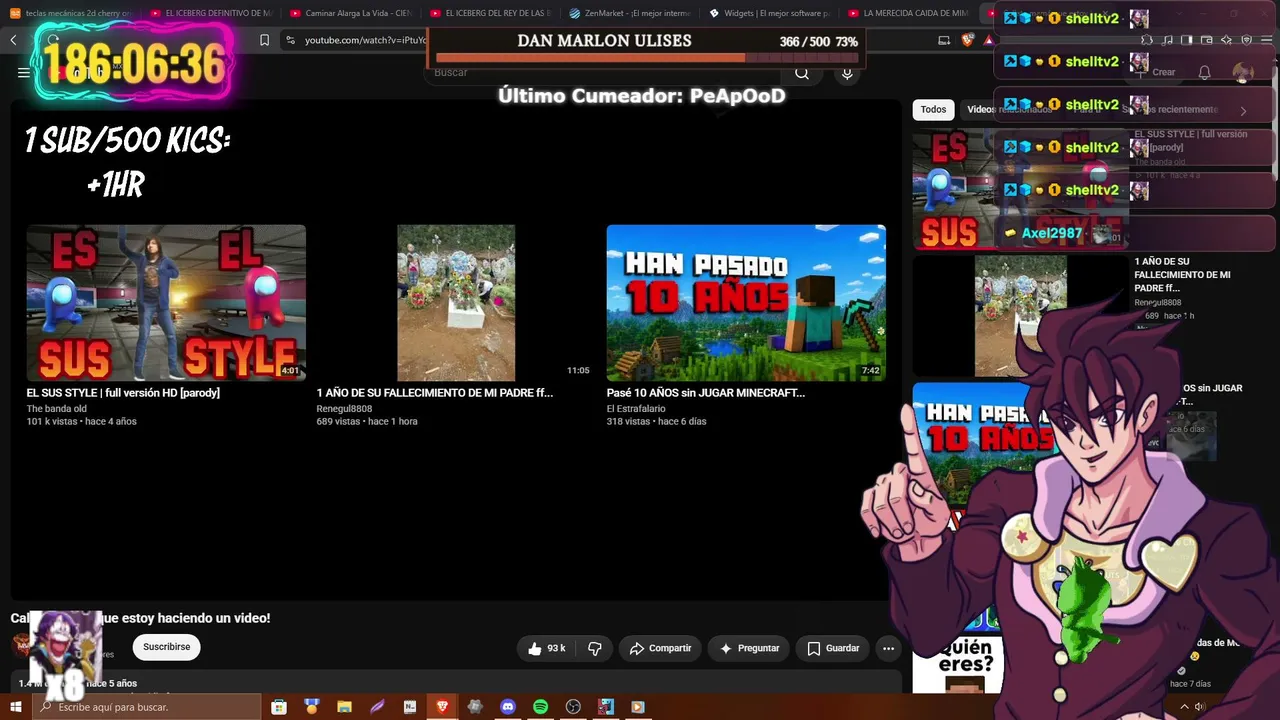Open the Brave Shields lion icon
This screenshot has height=720, width=1280.
968,40
